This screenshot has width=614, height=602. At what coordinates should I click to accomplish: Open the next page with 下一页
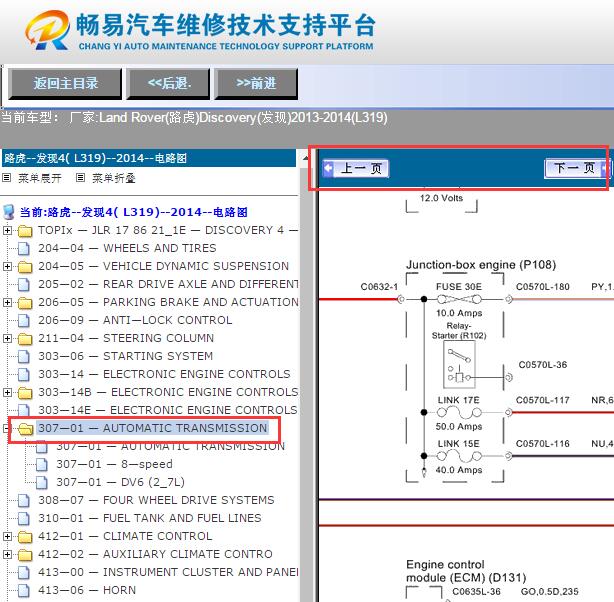pyautogui.click(x=577, y=168)
